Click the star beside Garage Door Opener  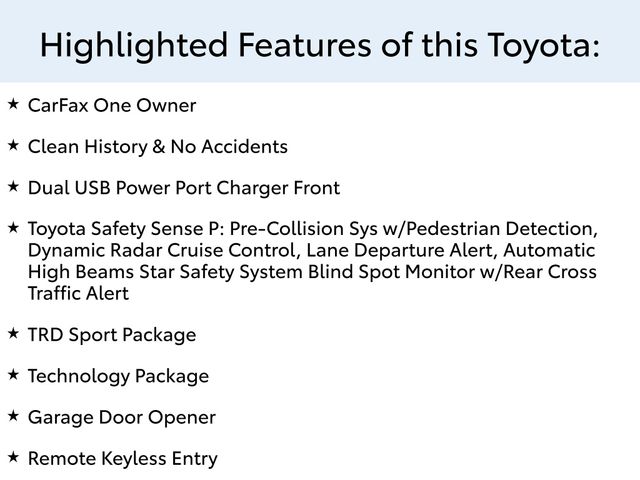coord(13,415)
